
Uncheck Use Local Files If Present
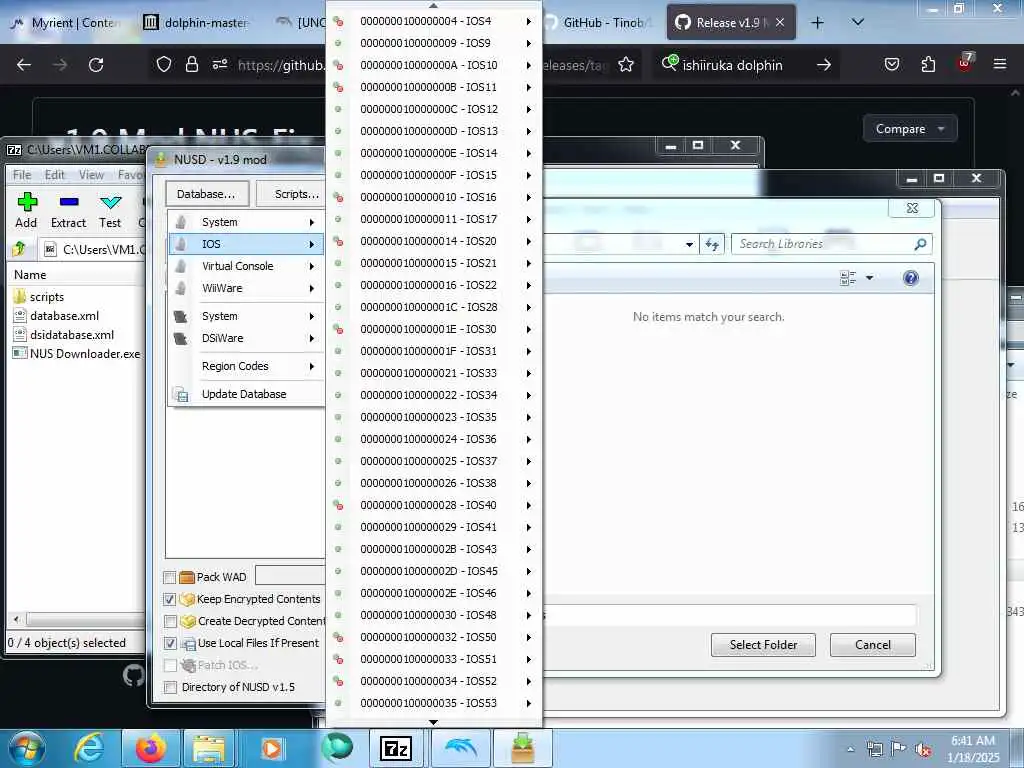tap(170, 643)
